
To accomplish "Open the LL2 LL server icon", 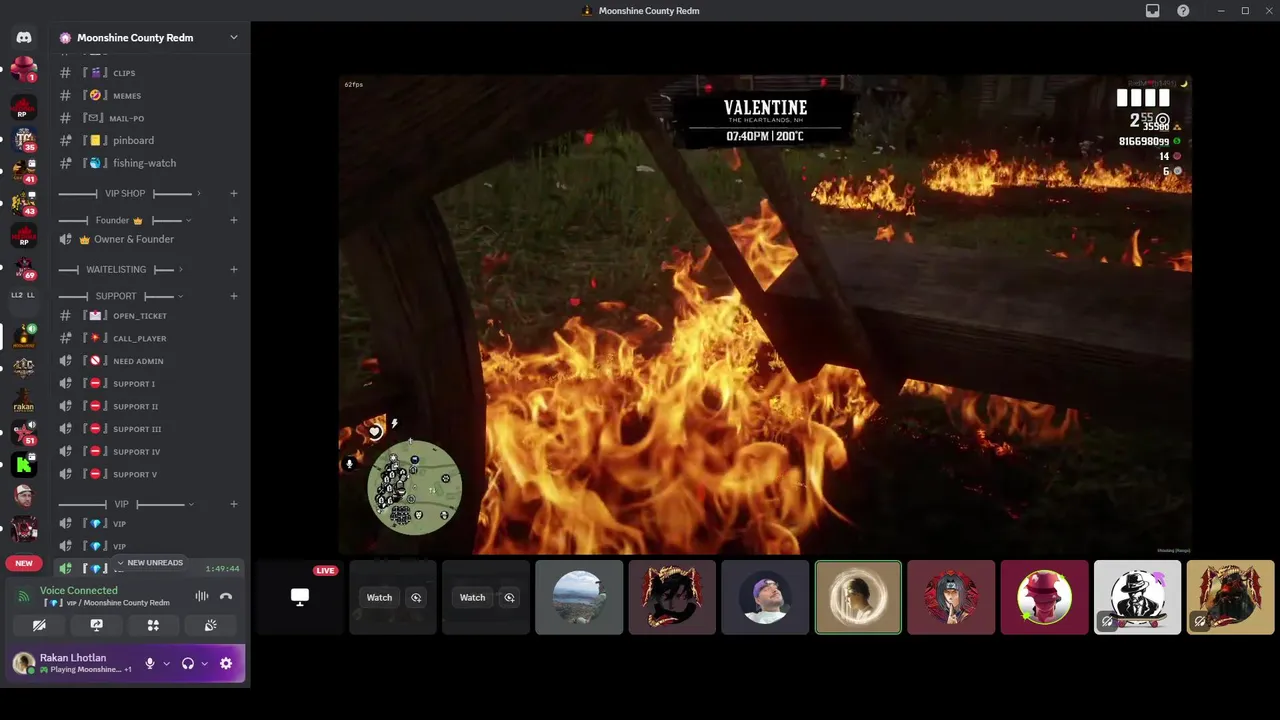I will tap(24, 295).
